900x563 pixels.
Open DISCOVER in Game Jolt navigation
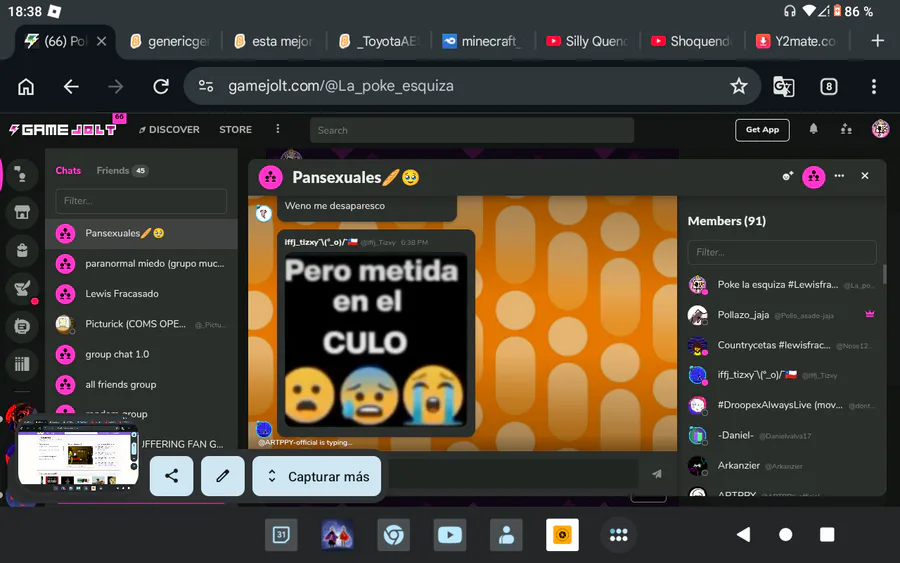[169, 130]
